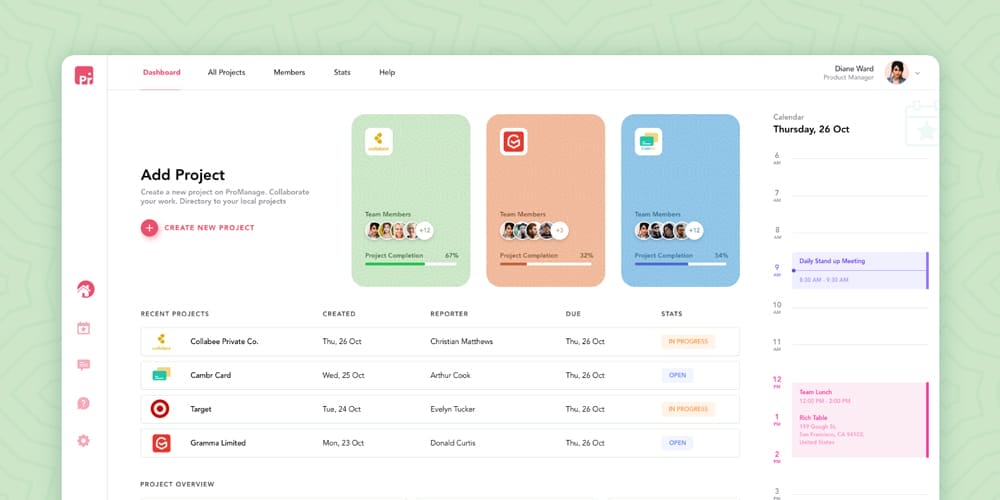
Task: Click OPEN badge for Gramma Limited row
Action: (x=677, y=443)
